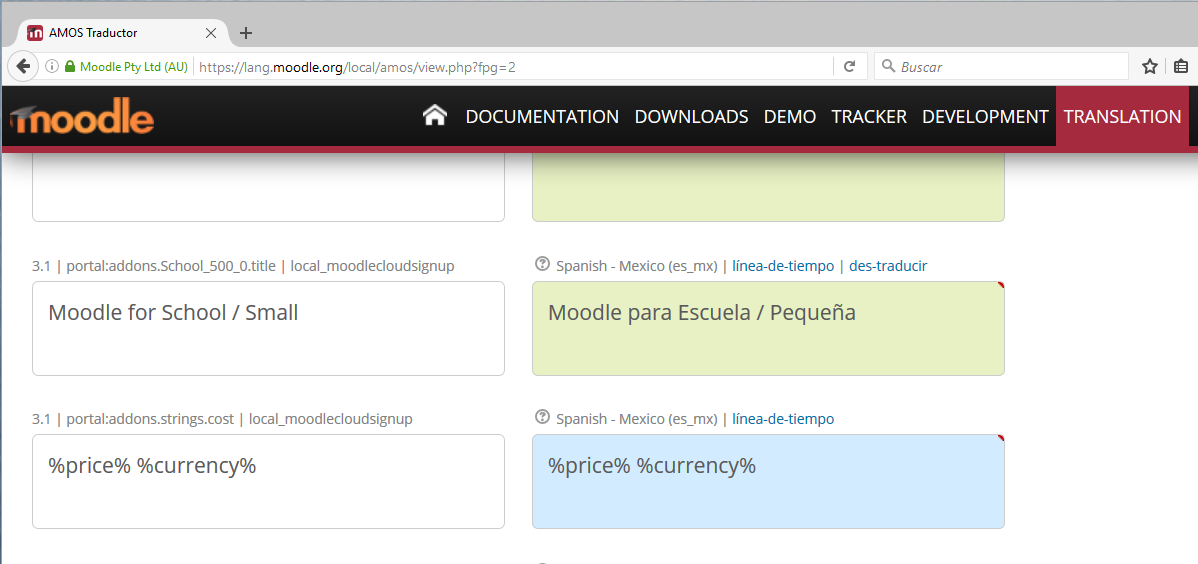Image resolution: width=1198 pixels, height=564 pixels.
Task: Open the DOWNLOADS menu
Action: point(691,117)
